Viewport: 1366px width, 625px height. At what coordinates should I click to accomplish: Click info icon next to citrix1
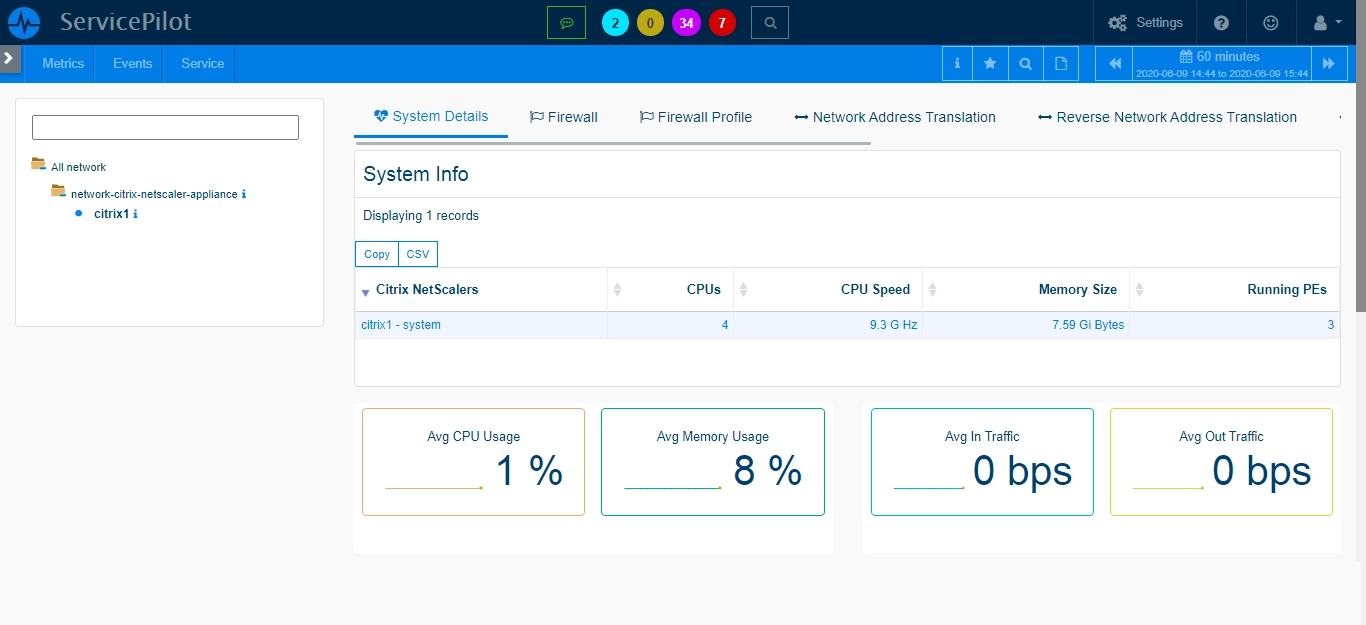(135, 214)
